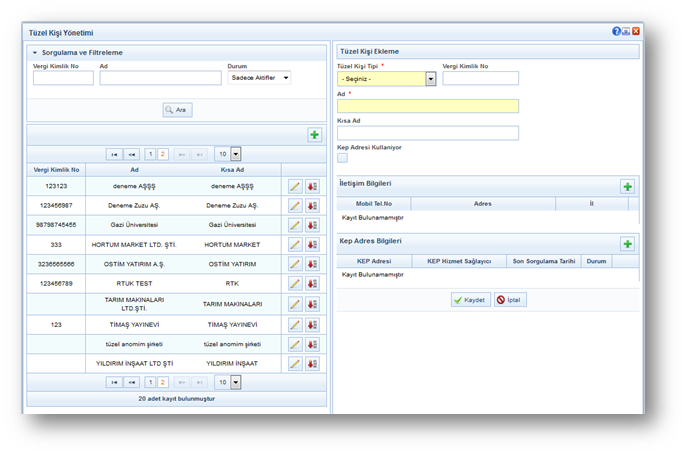Go to page 1 in the top paginator
This screenshot has width=687, height=456.
click(150, 154)
